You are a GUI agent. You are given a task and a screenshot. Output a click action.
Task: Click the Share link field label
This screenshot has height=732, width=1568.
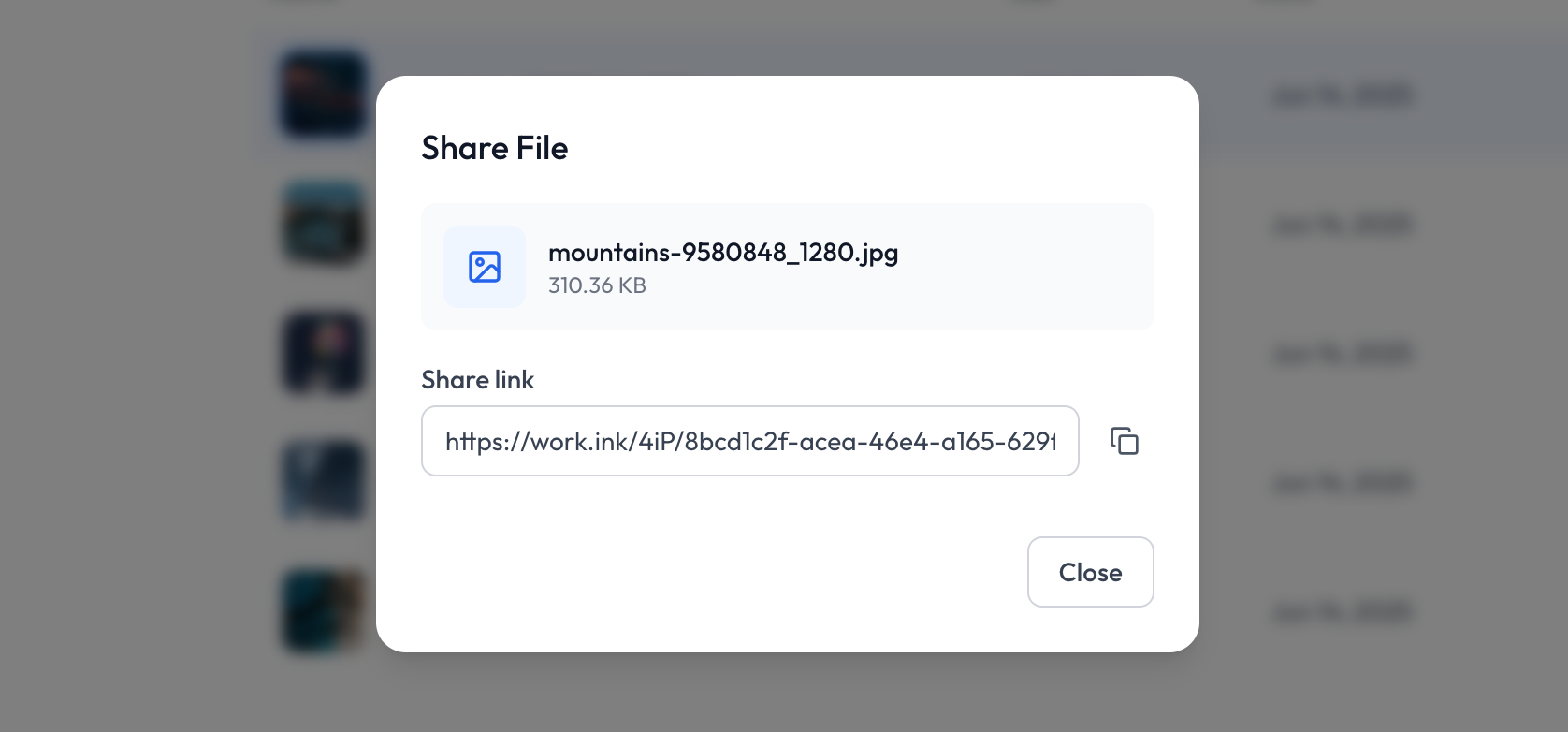478,380
